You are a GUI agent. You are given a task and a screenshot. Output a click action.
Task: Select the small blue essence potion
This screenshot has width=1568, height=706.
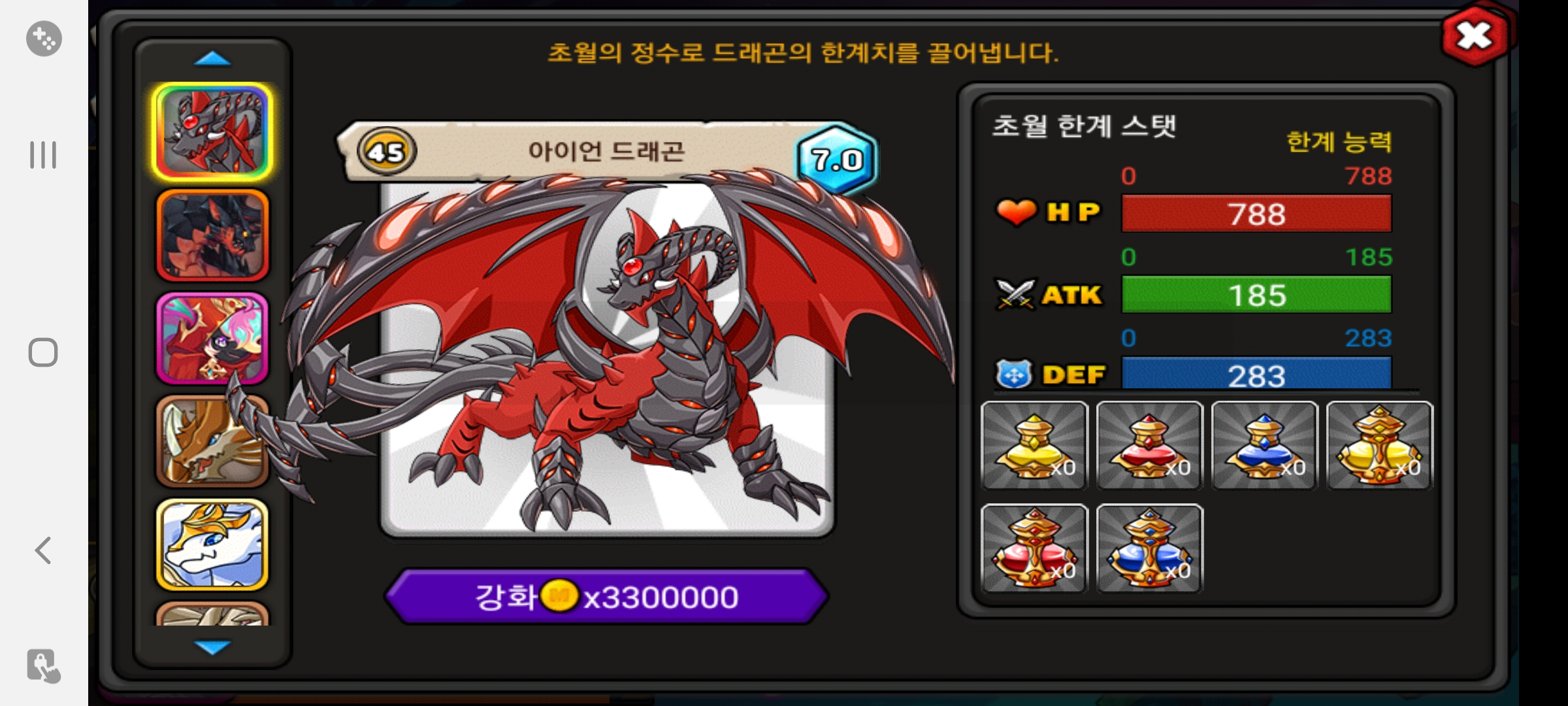pyautogui.click(x=1265, y=445)
